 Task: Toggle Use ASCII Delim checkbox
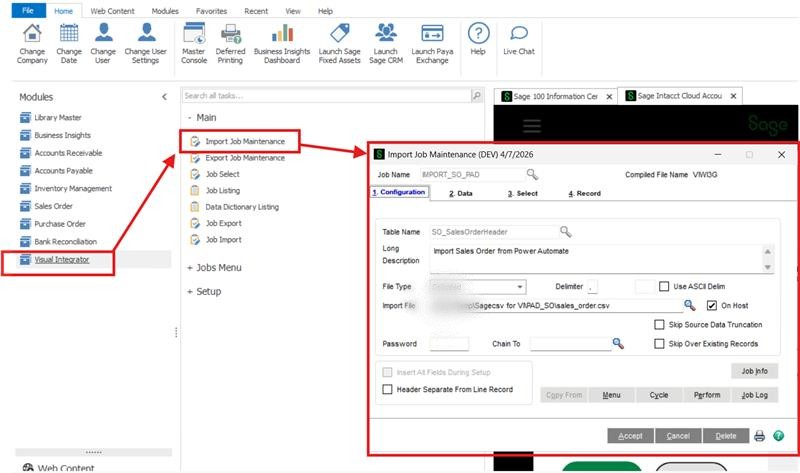pos(664,286)
